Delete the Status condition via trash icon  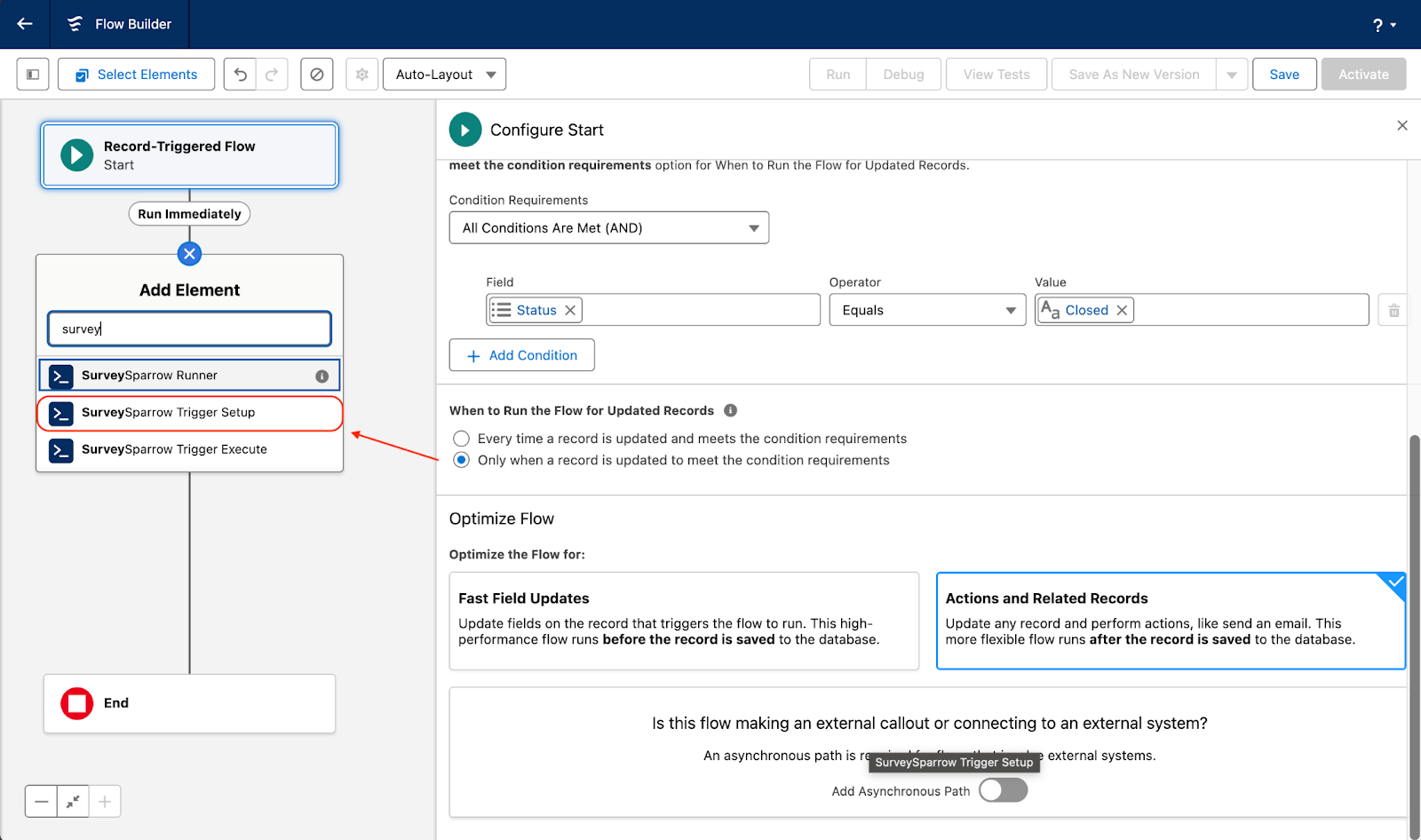(x=1393, y=311)
